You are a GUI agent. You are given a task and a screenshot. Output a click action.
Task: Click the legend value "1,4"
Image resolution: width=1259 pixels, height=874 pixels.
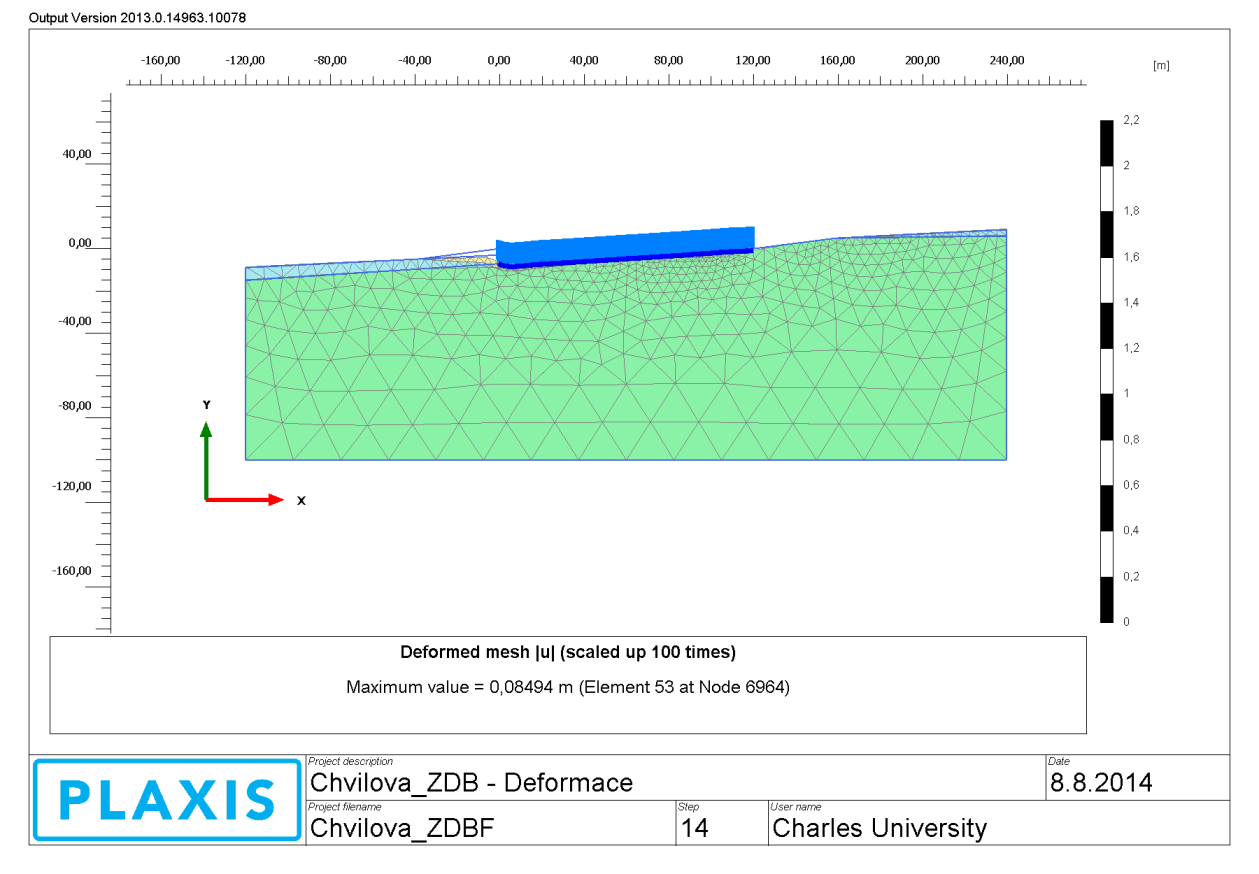click(1131, 302)
